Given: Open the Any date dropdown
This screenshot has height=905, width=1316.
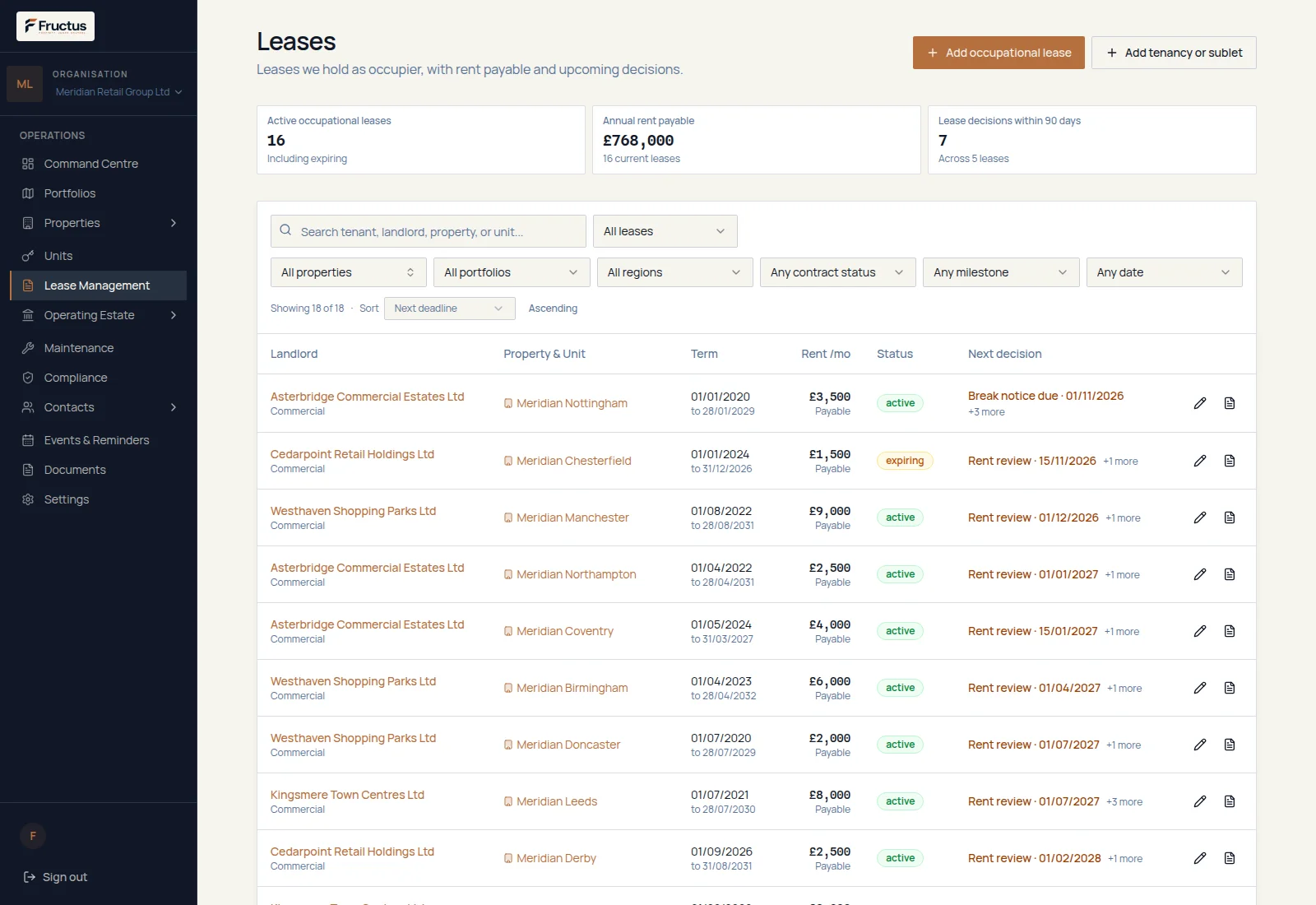Looking at the screenshot, I should coord(1164,272).
